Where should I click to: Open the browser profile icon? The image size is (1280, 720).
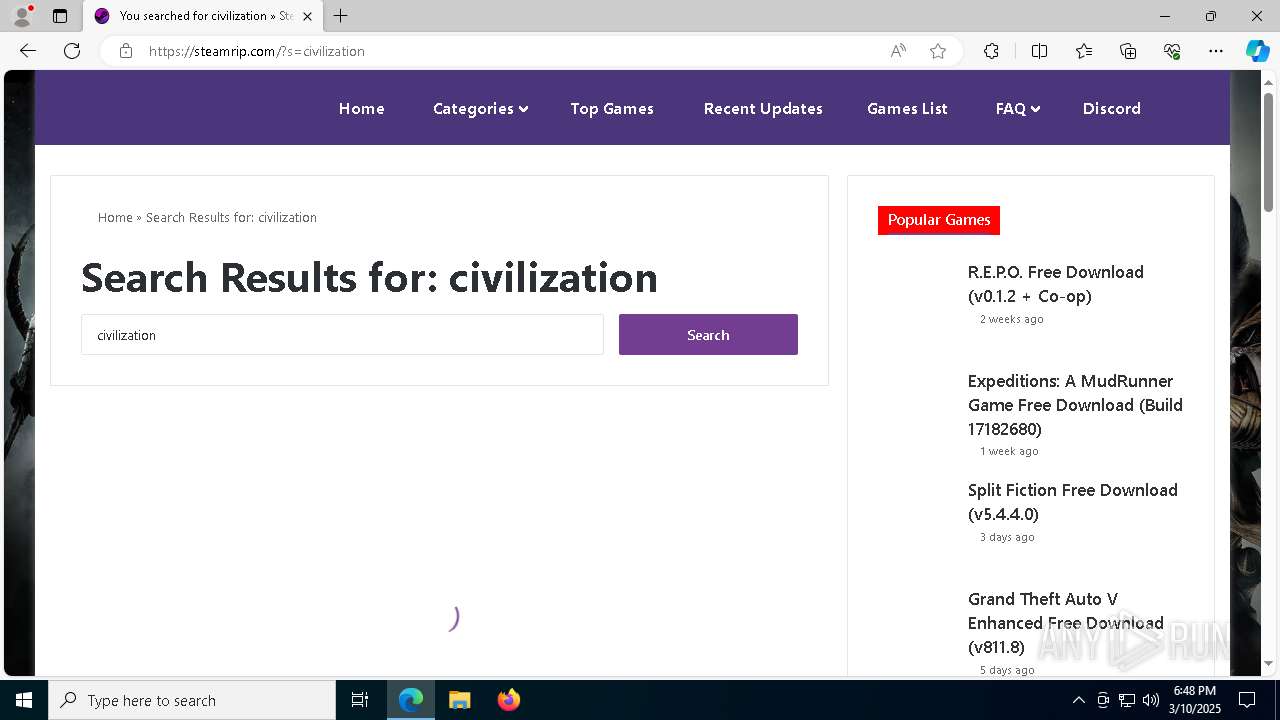click(x=22, y=16)
